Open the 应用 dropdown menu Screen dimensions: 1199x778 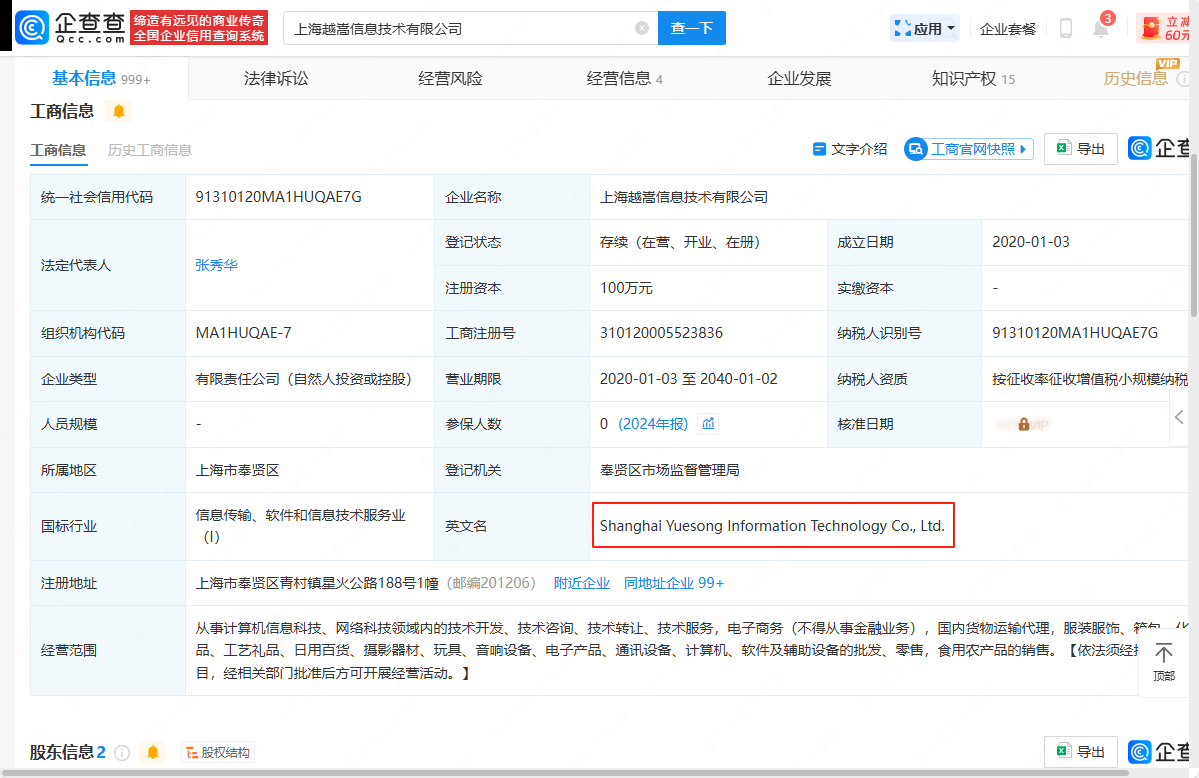click(x=925, y=29)
